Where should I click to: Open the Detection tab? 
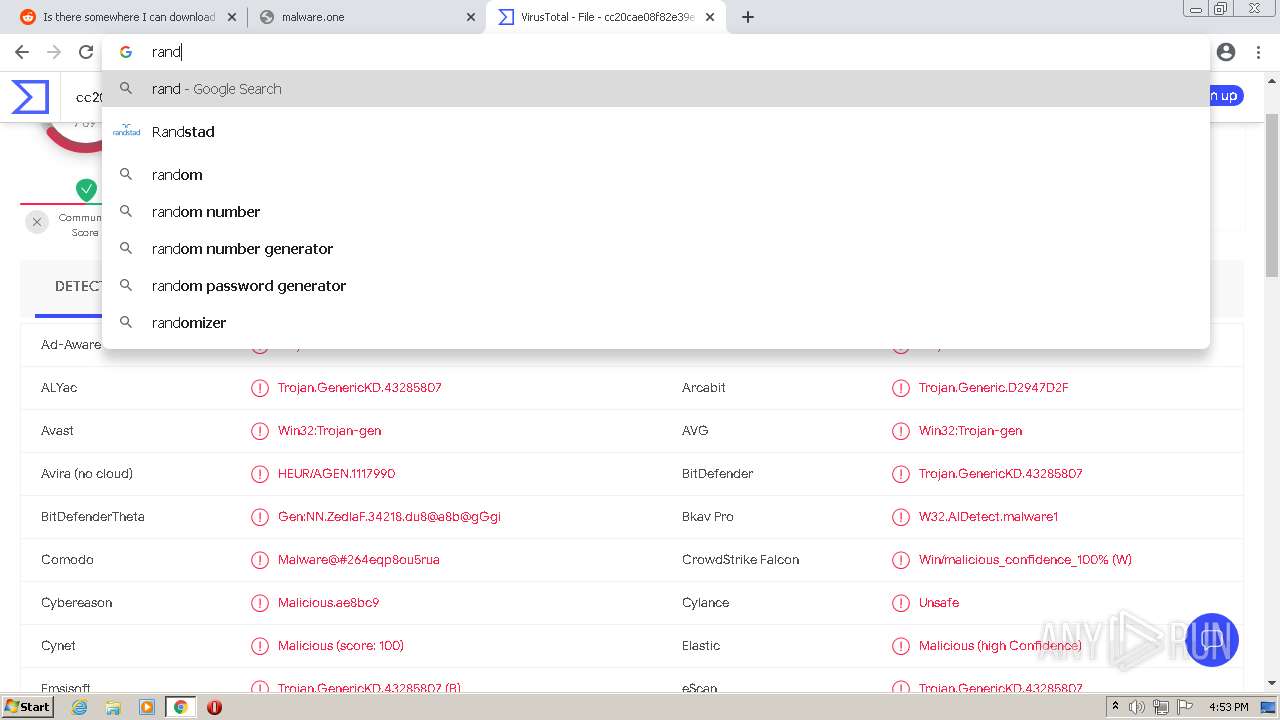click(x=77, y=286)
